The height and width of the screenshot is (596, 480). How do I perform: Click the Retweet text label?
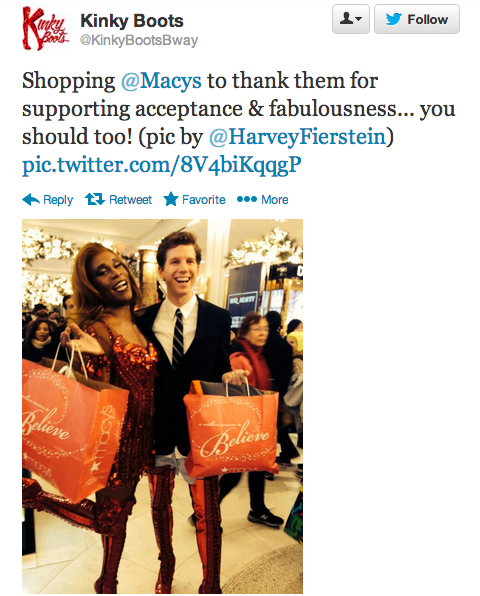tap(130, 200)
